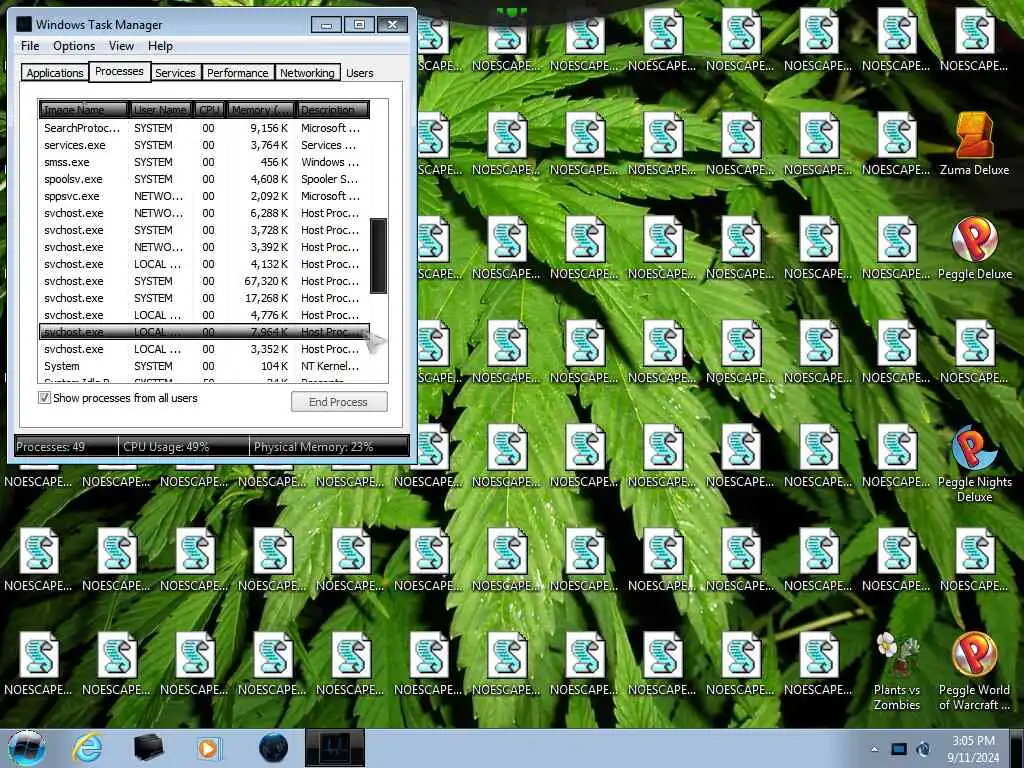Screen dimensions: 1024x768
Task: Open the black box taskbar icon
Action: 148,748
